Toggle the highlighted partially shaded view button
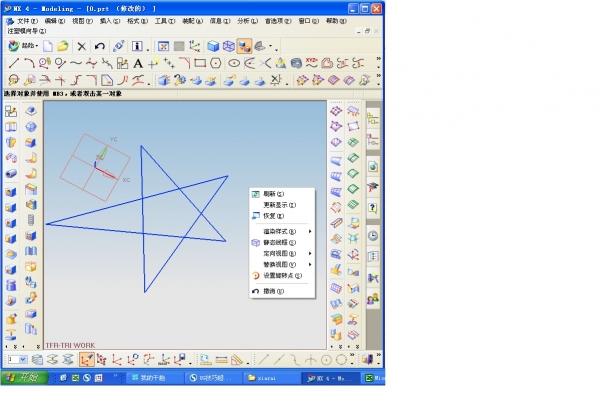This screenshot has height=395, width=600. coord(244,46)
